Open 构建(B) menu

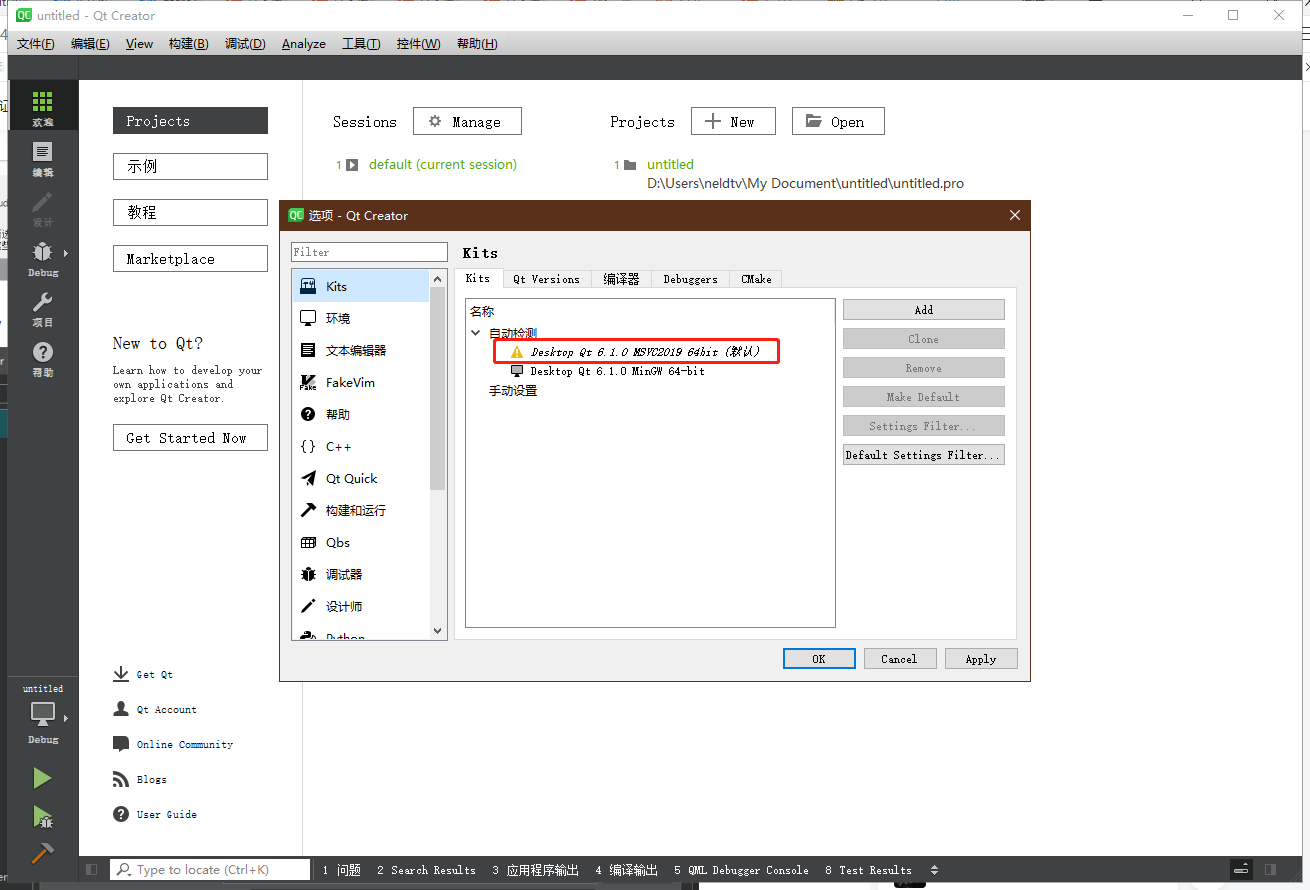(x=188, y=44)
